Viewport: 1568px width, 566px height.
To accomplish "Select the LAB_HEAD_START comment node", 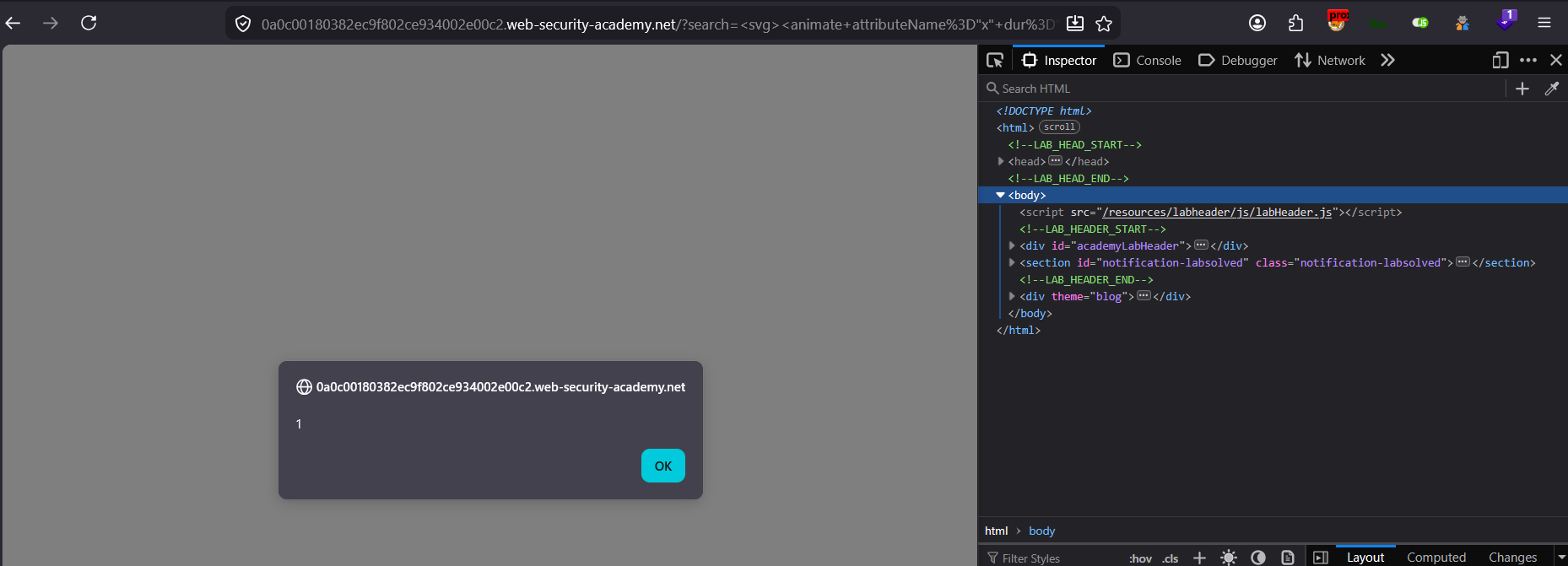I will point(1074,144).
